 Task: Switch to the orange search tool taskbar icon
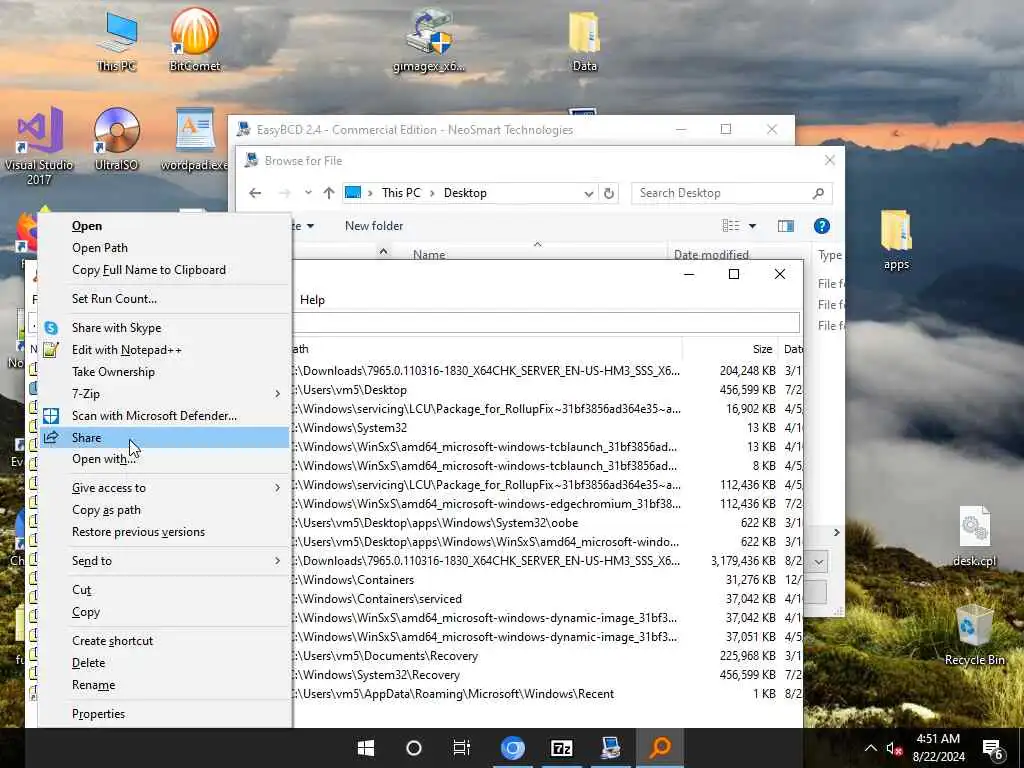coord(660,748)
